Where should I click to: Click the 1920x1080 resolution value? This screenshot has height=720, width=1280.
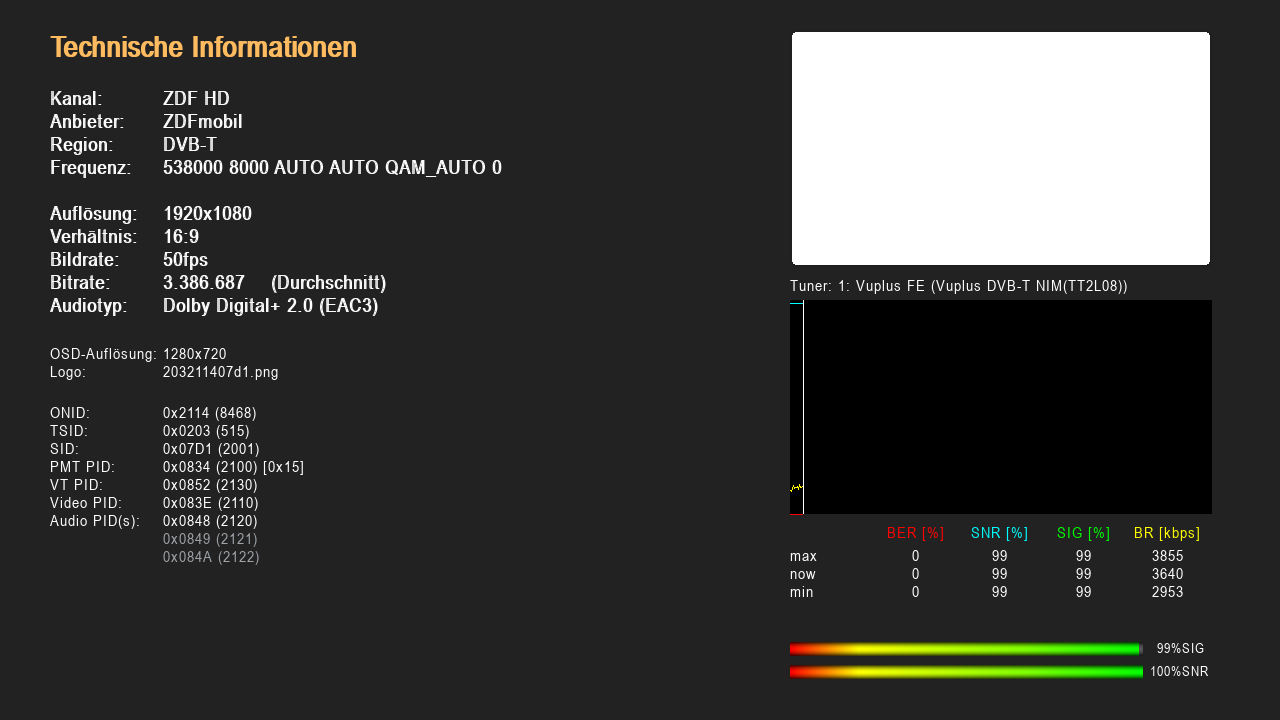[207, 214]
